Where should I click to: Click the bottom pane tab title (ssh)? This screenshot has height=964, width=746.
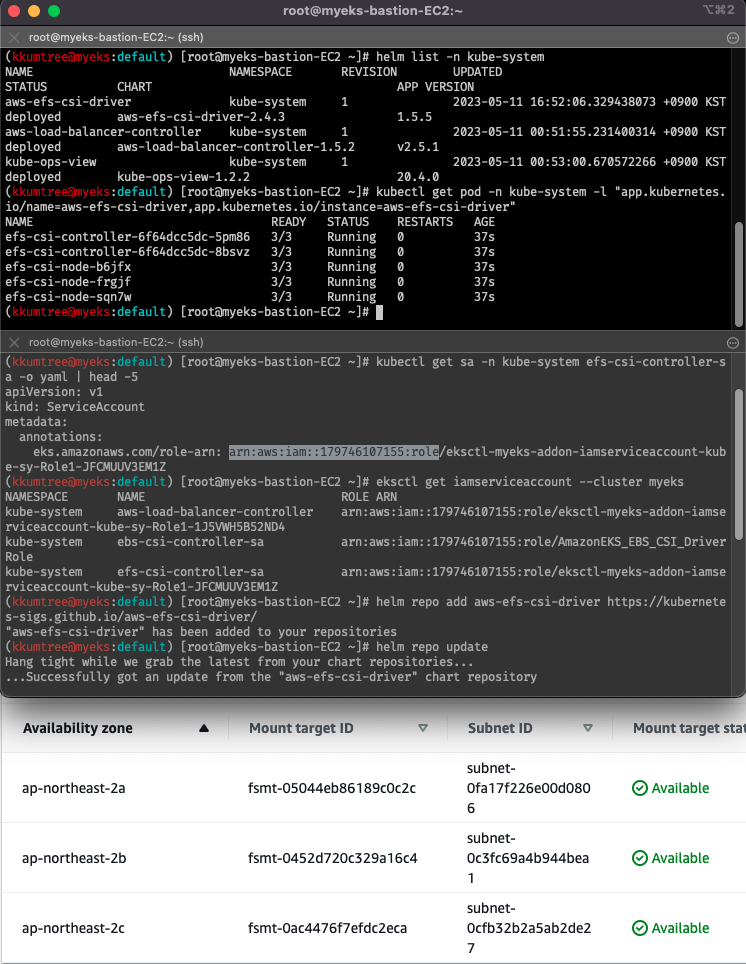click(116, 342)
